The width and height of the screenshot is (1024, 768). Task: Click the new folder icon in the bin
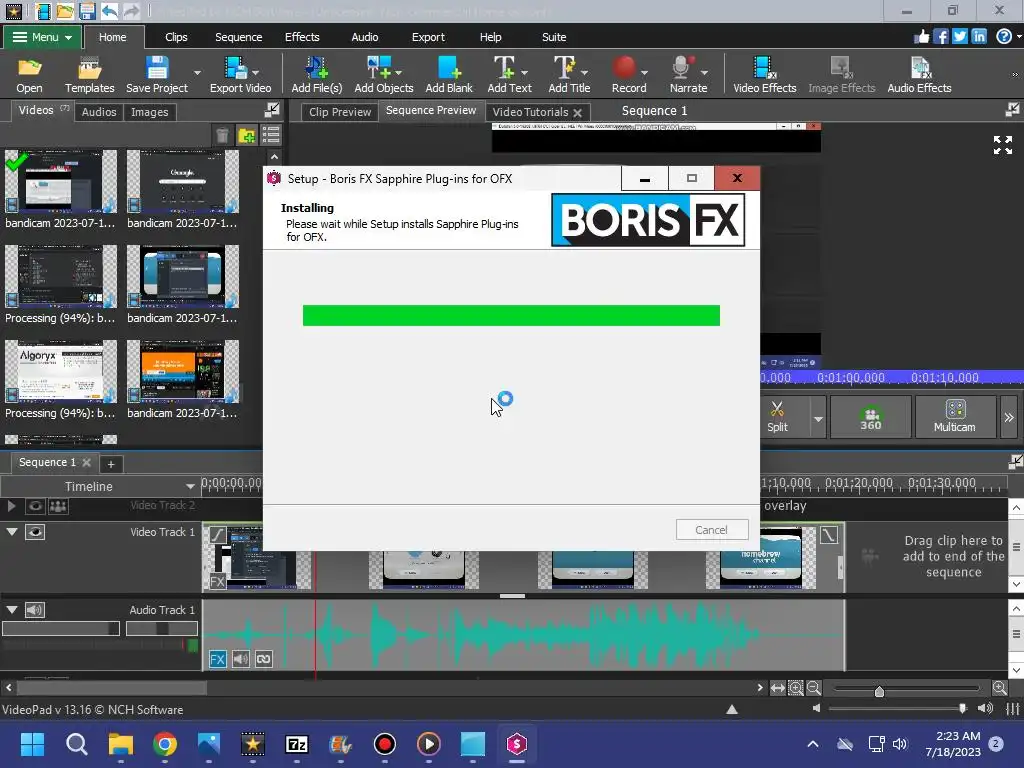(247, 135)
